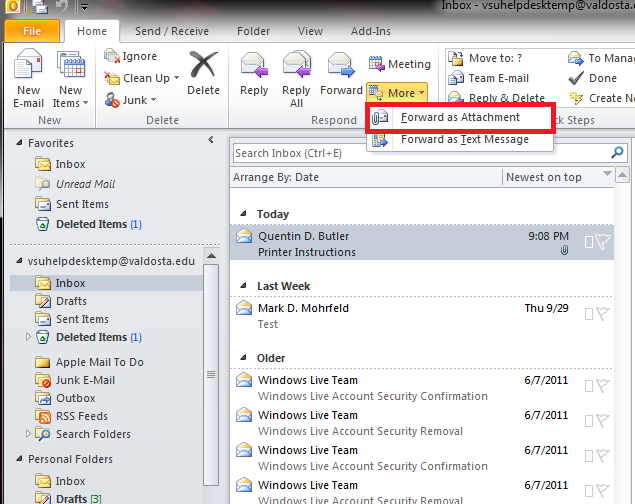
Task: Collapse the Last Week group
Action: [243, 285]
